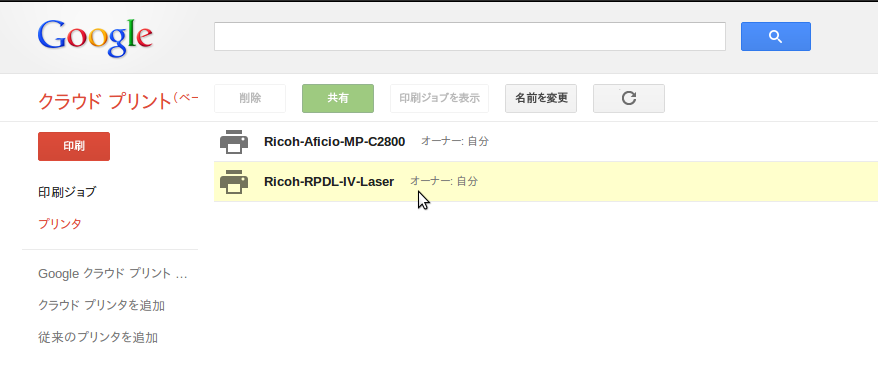Click the 印刷ジョブを表示 button
This screenshot has width=878, height=387.
coord(440,99)
